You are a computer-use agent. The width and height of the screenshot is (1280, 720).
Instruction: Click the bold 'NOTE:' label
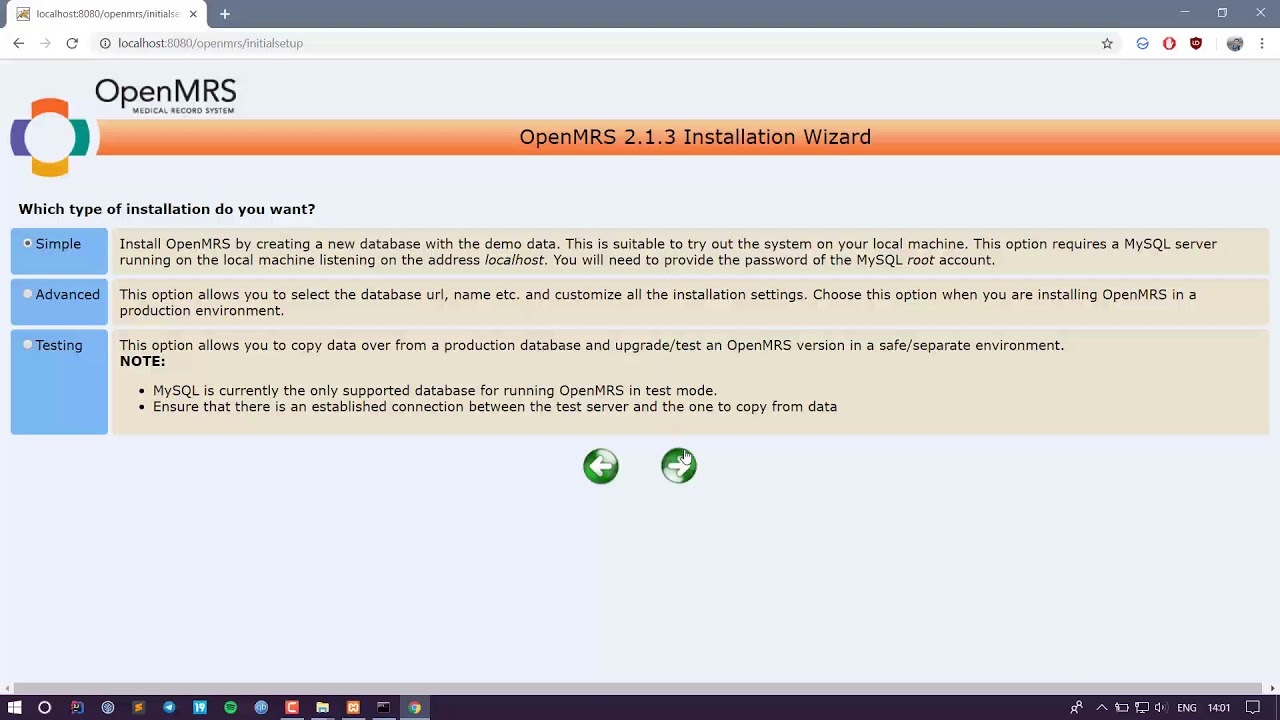pos(142,361)
